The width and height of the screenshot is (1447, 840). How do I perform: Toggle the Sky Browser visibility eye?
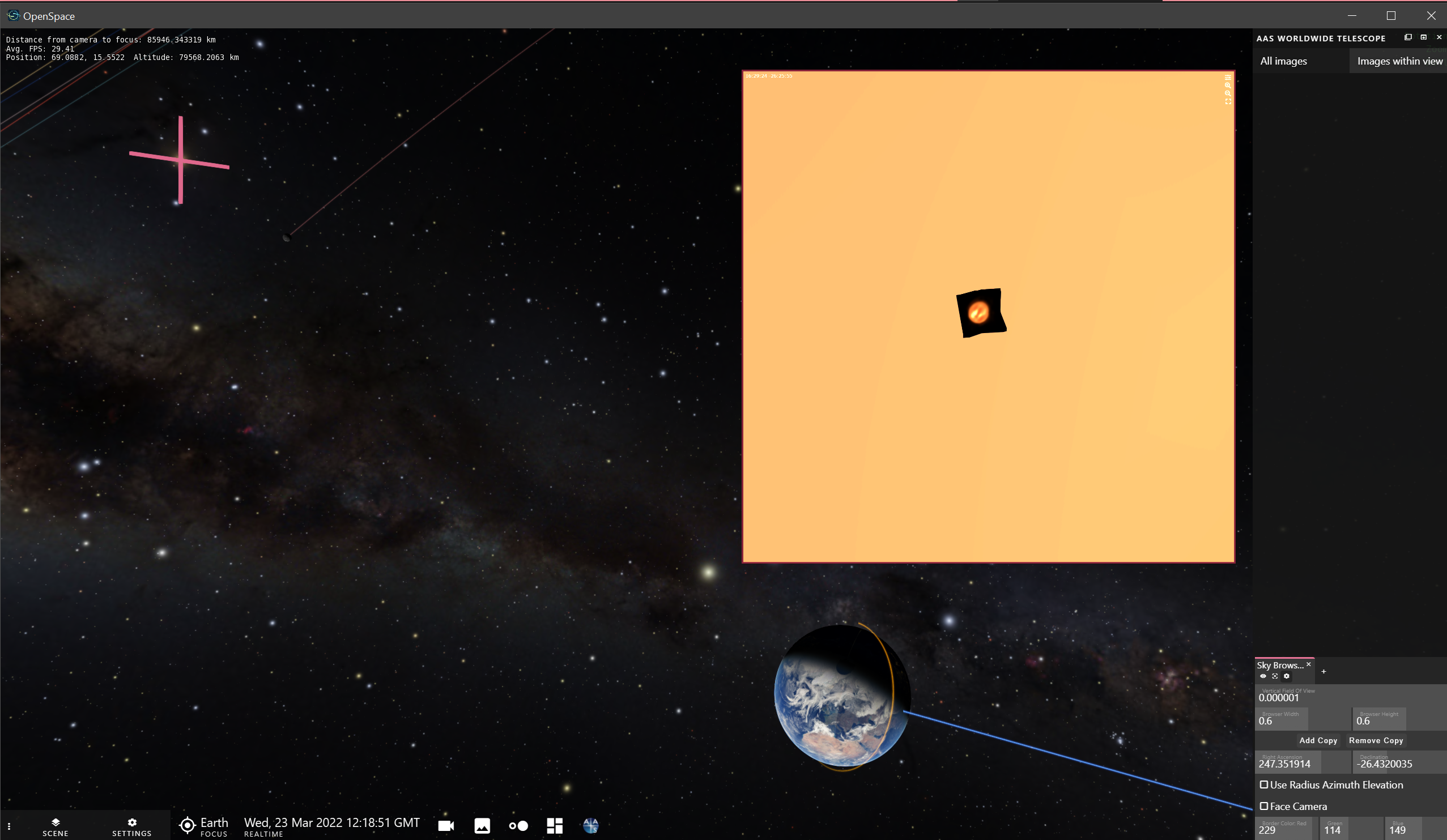(x=1263, y=677)
